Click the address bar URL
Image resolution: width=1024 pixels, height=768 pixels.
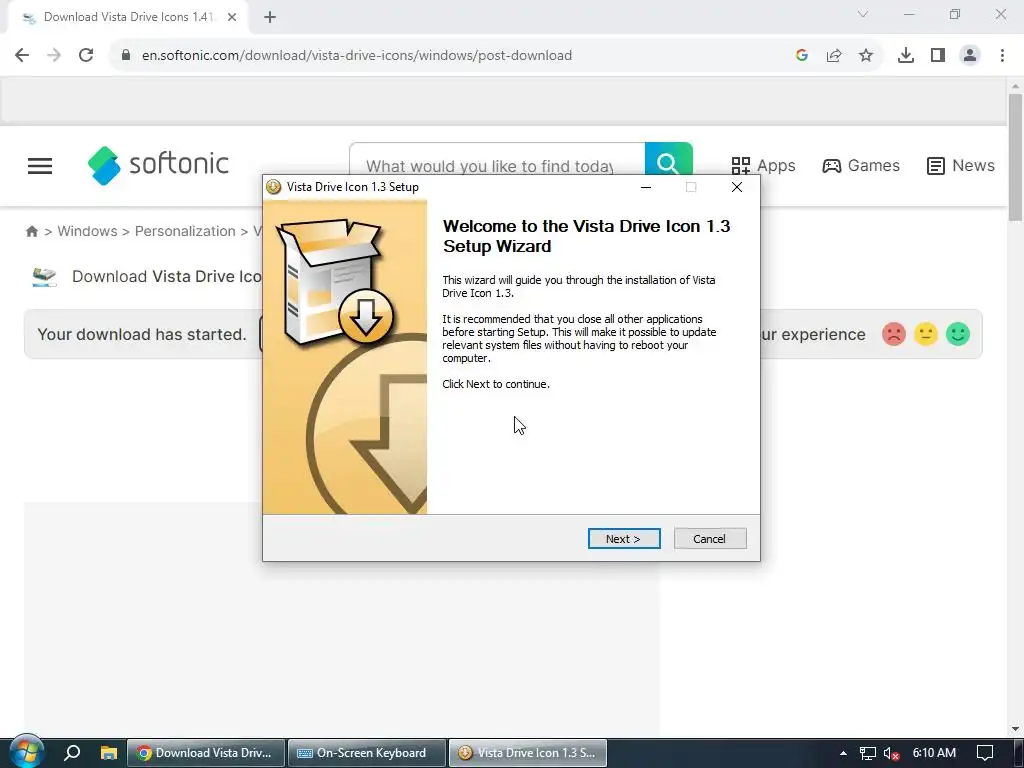[x=357, y=56]
